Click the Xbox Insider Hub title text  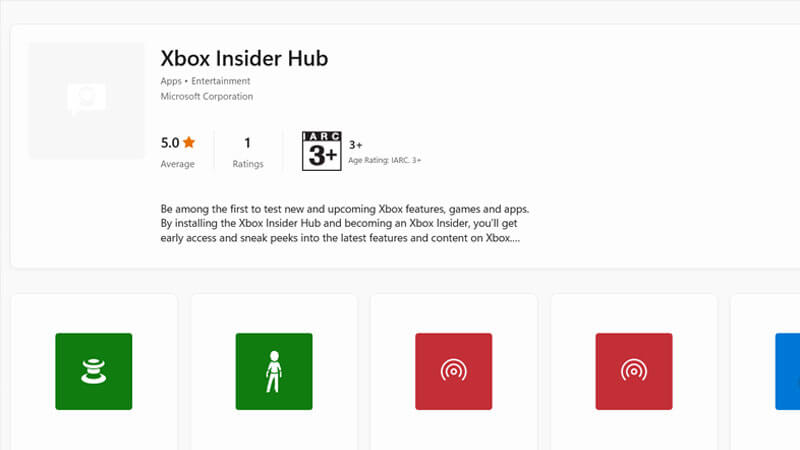point(244,58)
